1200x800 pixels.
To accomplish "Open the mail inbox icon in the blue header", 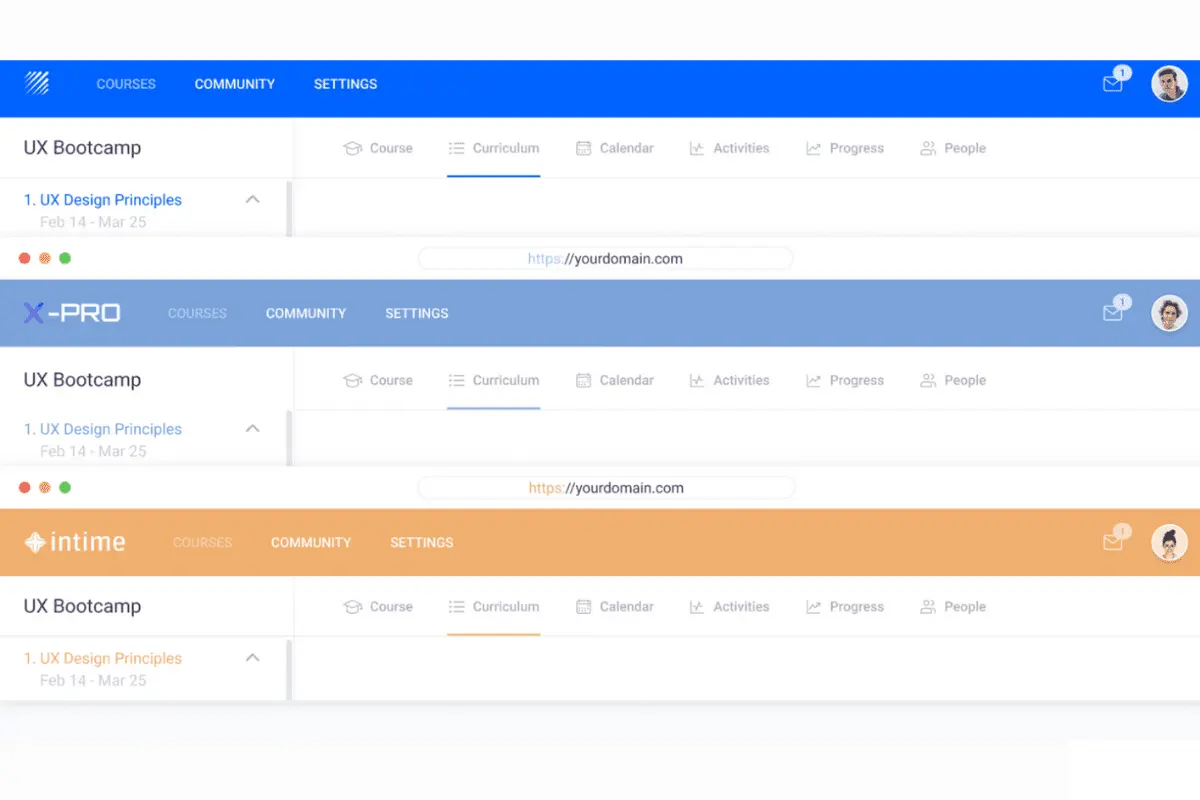I will click(1113, 84).
